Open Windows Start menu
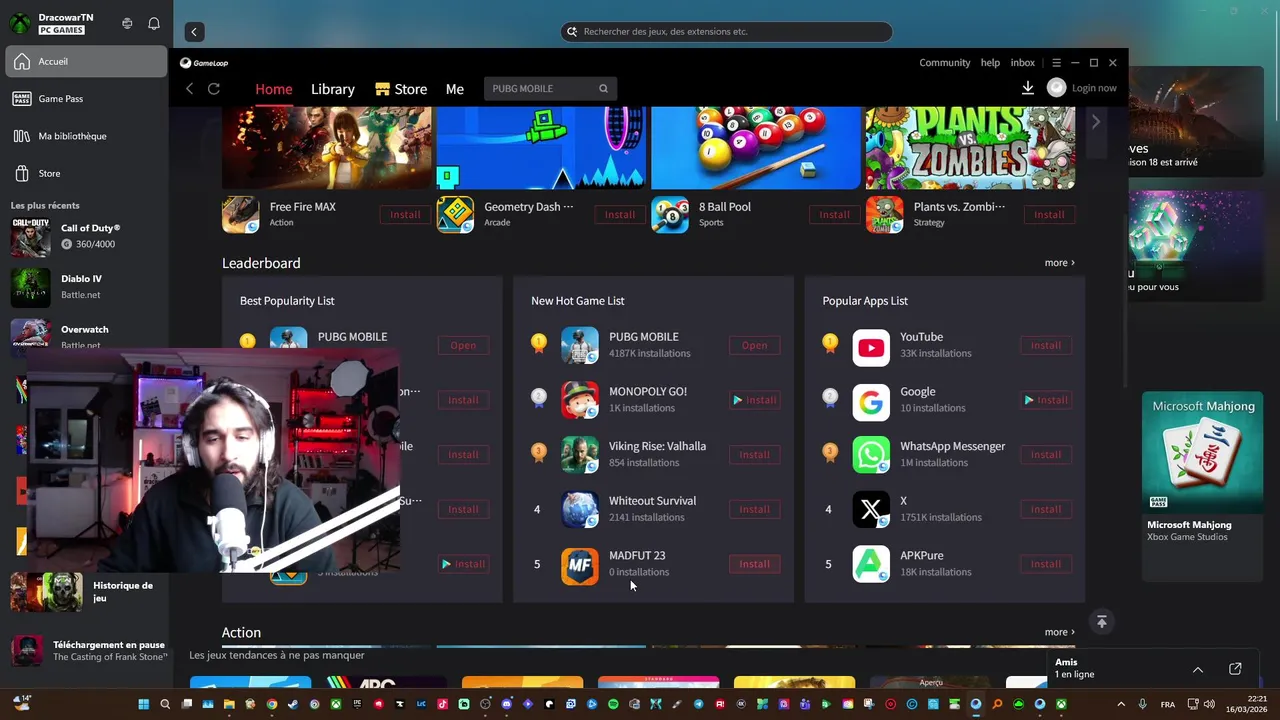1280x720 pixels. 143,704
